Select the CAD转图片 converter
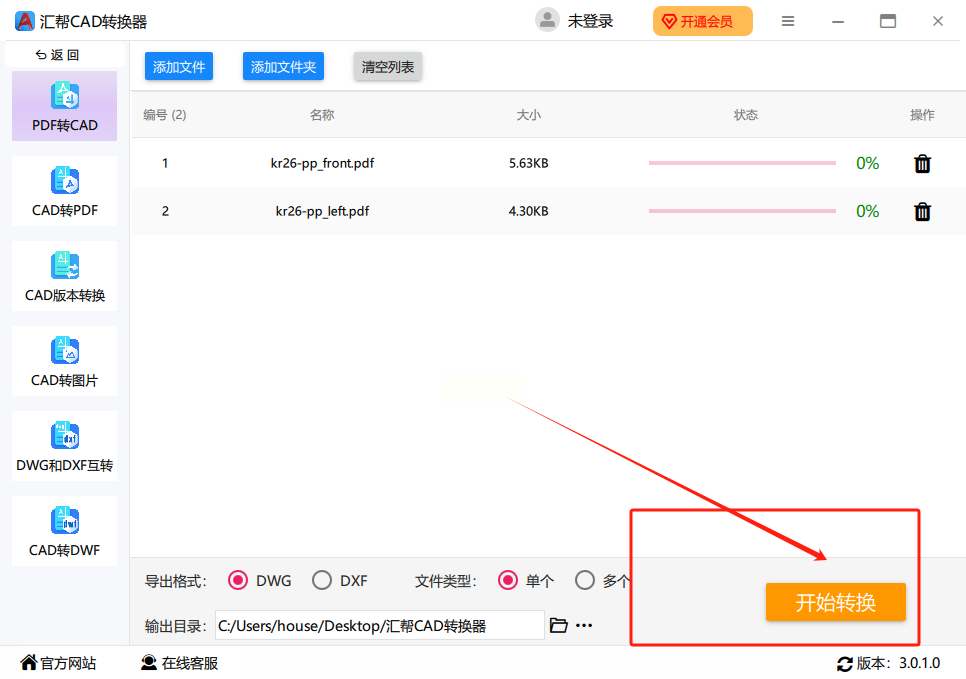 click(65, 361)
